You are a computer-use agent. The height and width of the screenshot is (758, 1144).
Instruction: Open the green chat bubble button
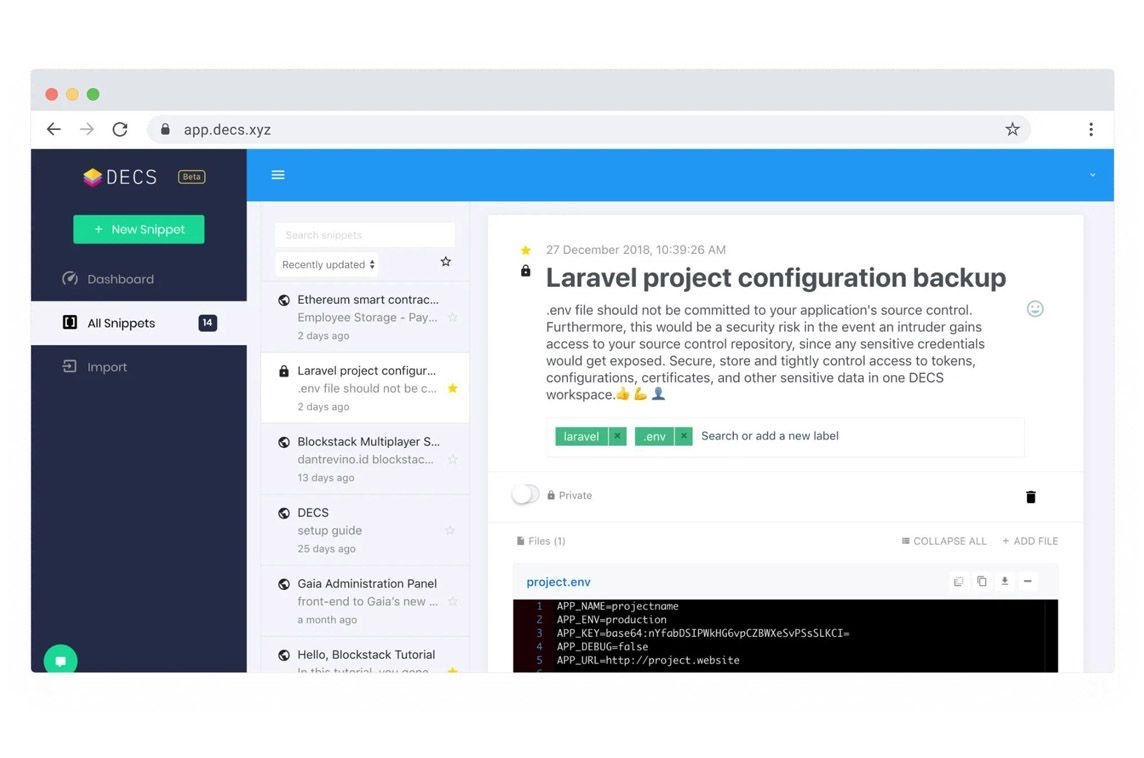point(61,660)
